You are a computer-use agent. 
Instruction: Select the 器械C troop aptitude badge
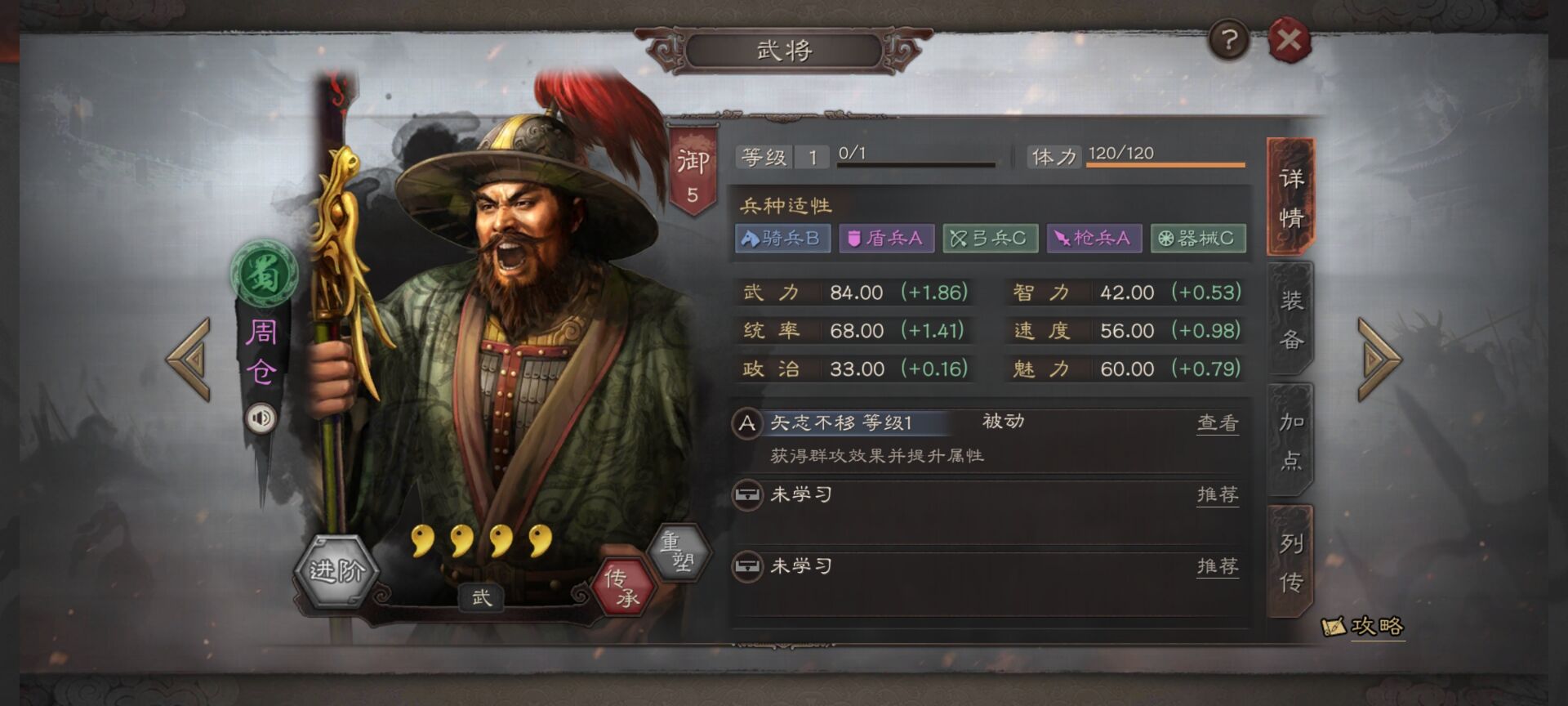point(1198,238)
